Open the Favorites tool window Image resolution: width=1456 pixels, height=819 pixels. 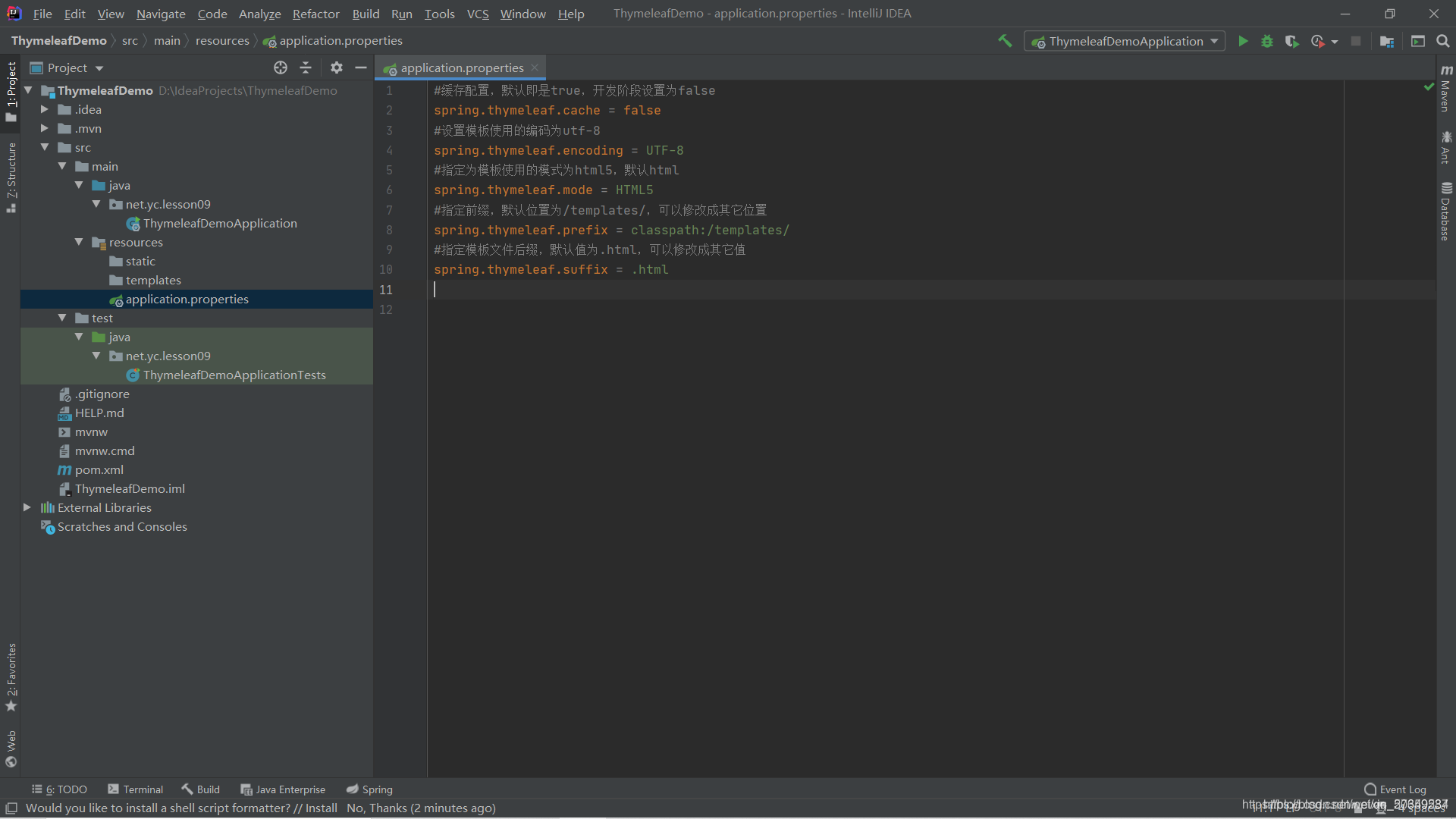(11, 677)
